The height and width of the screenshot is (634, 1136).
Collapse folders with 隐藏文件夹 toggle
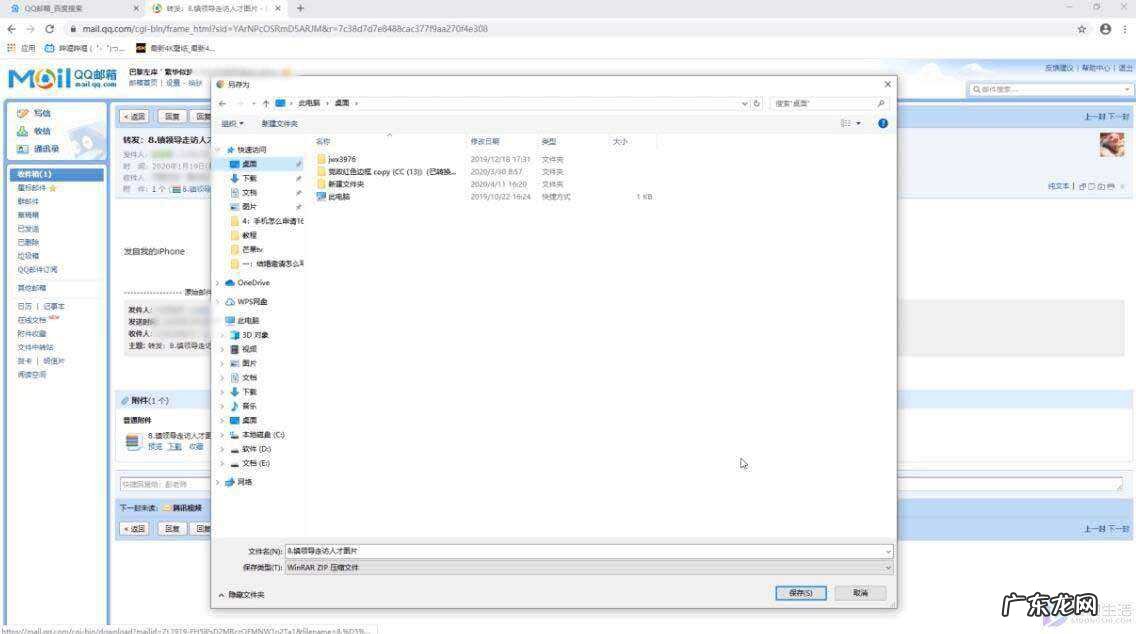click(242, 594)
